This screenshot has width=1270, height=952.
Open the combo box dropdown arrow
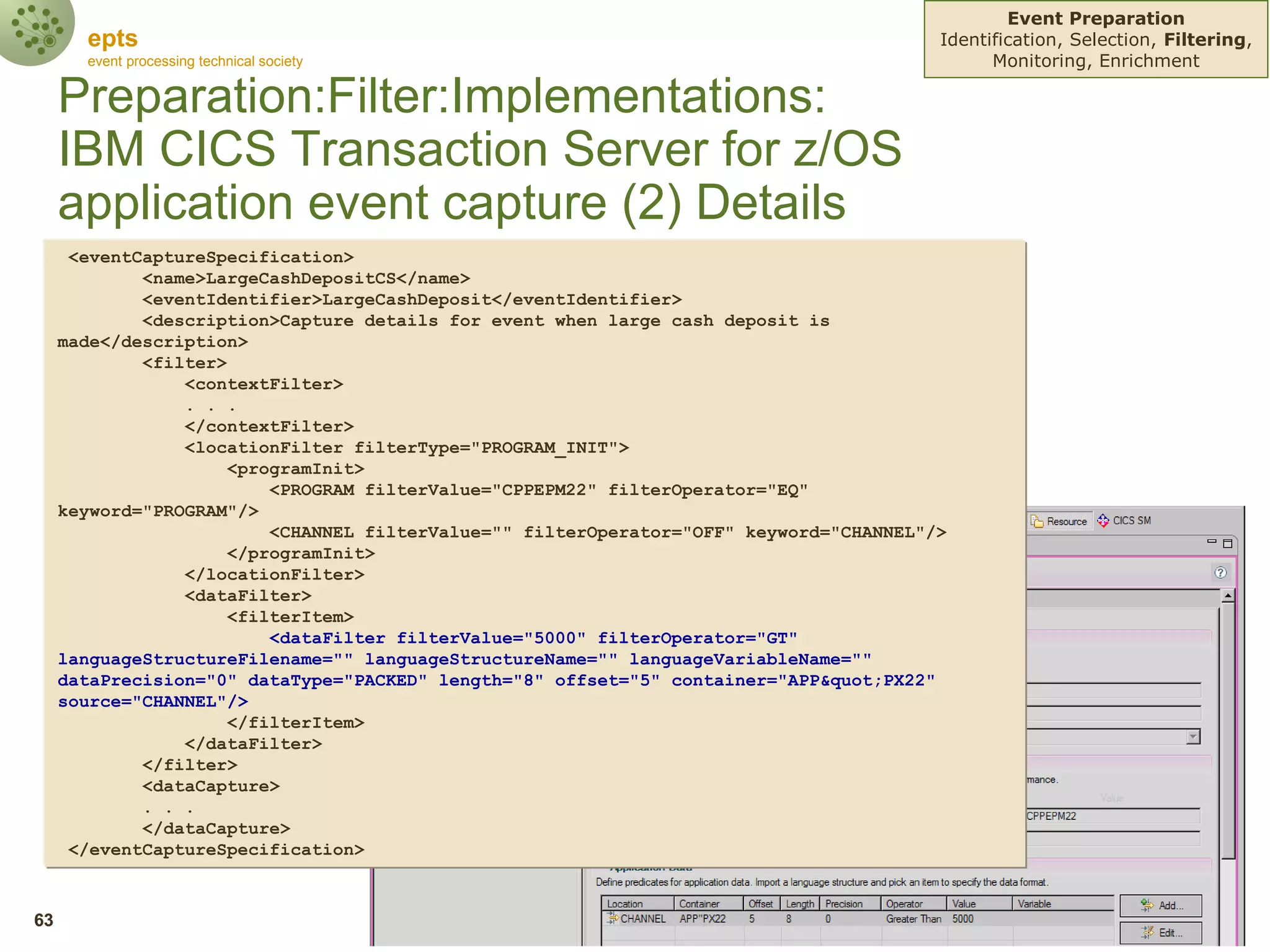1193,736
